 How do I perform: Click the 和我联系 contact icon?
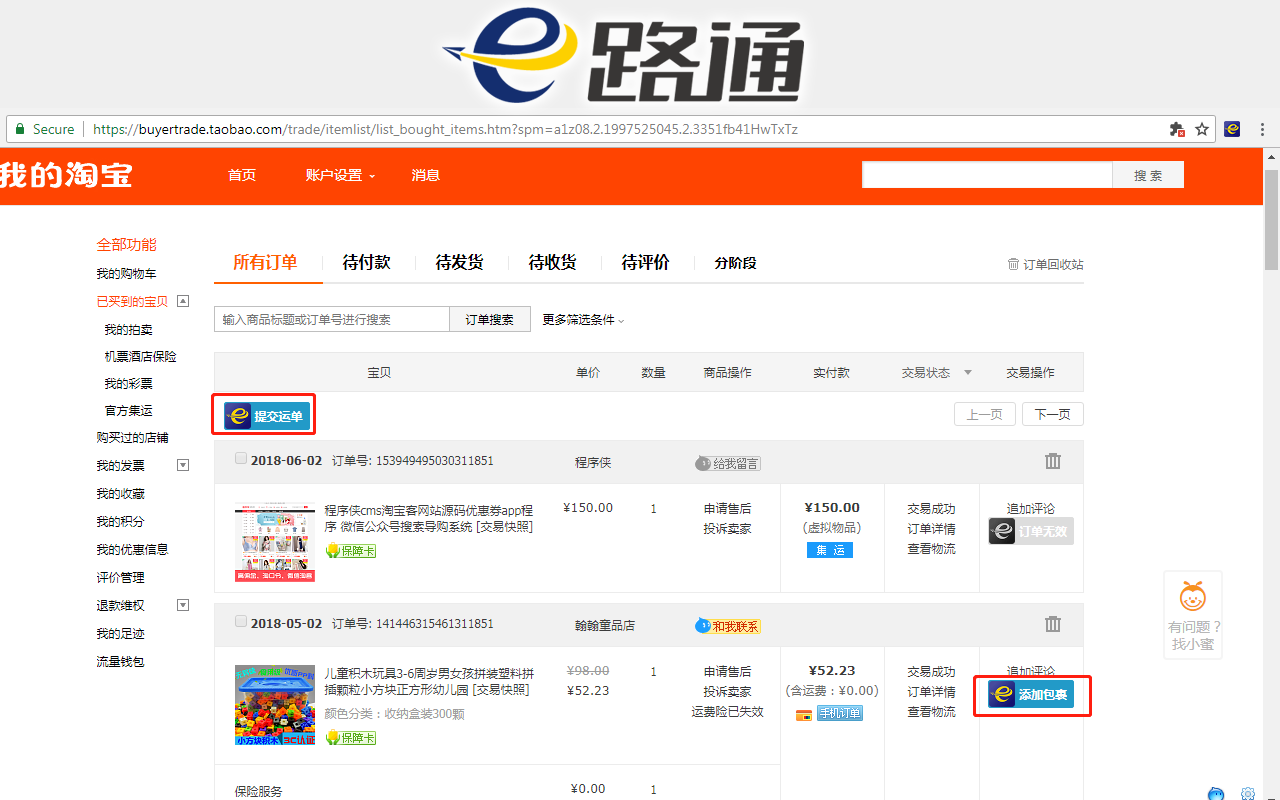(728, 626)
